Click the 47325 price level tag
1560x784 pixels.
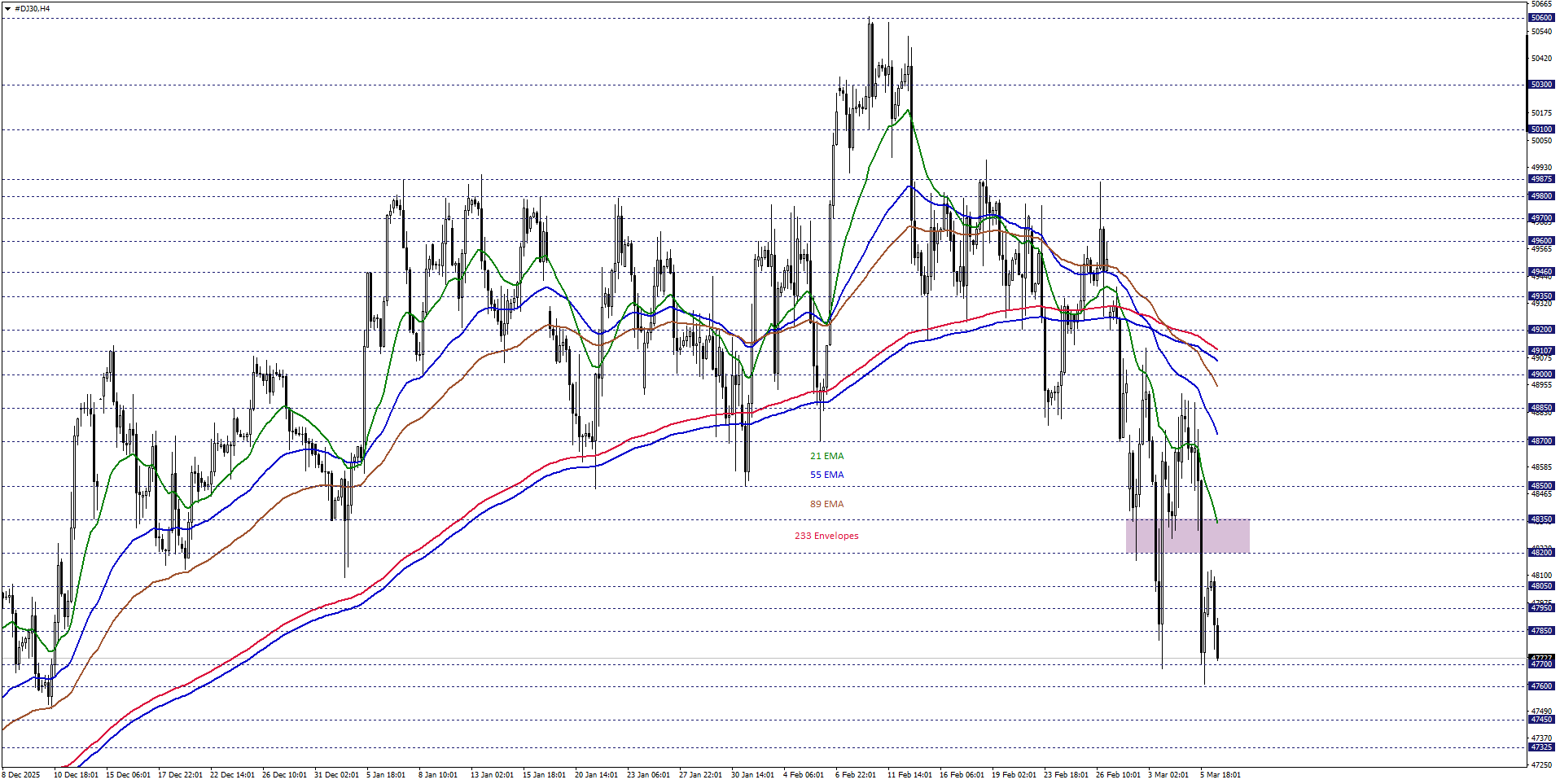[1541, 747]
